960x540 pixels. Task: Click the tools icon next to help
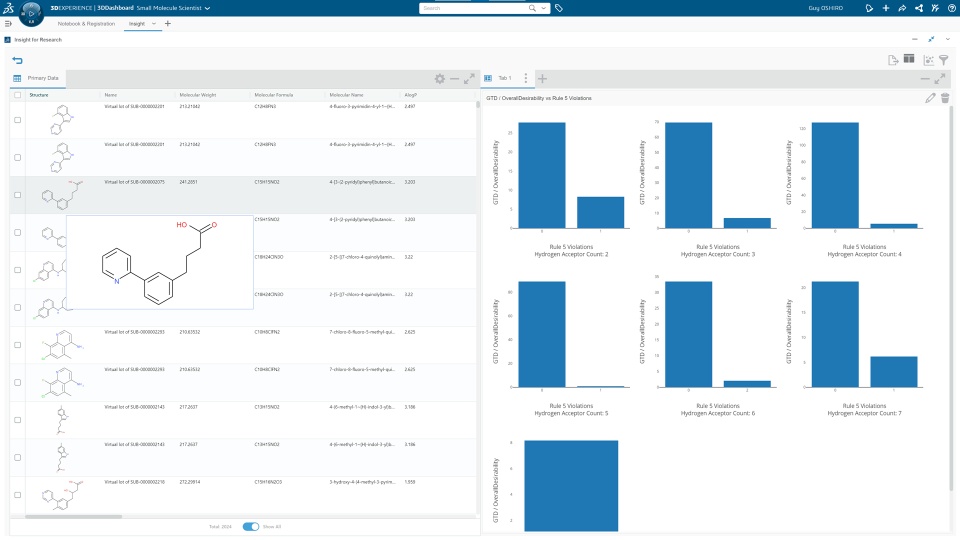click(935, 8)
